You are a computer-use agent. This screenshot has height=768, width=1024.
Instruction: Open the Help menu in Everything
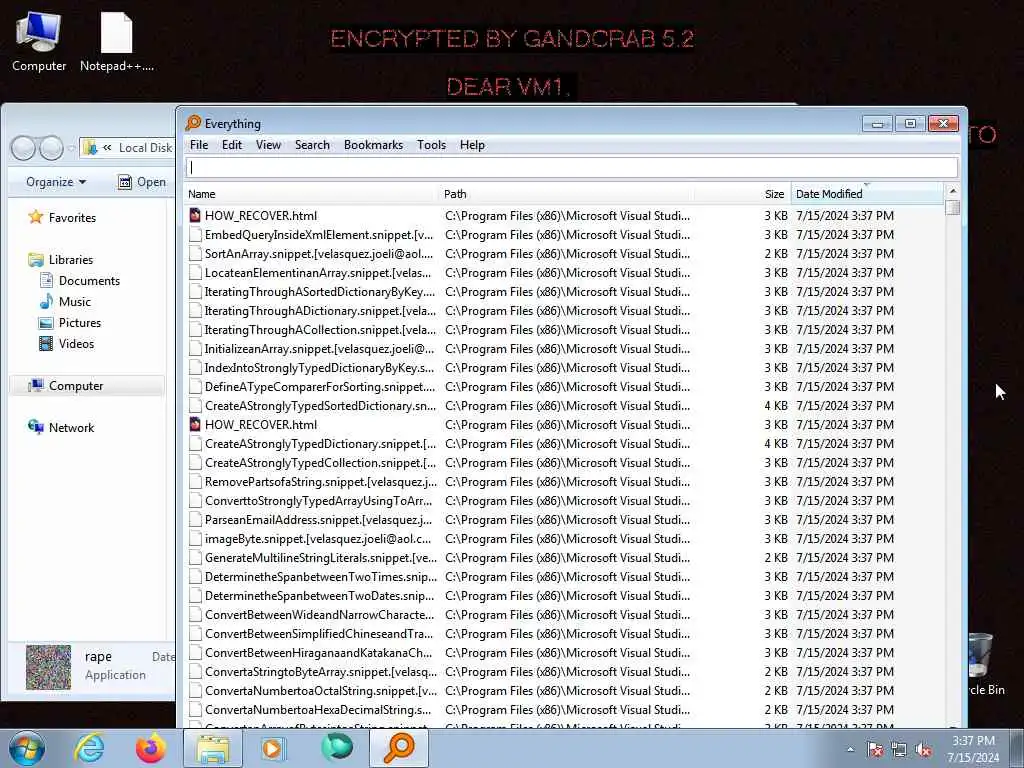(472, 145)
